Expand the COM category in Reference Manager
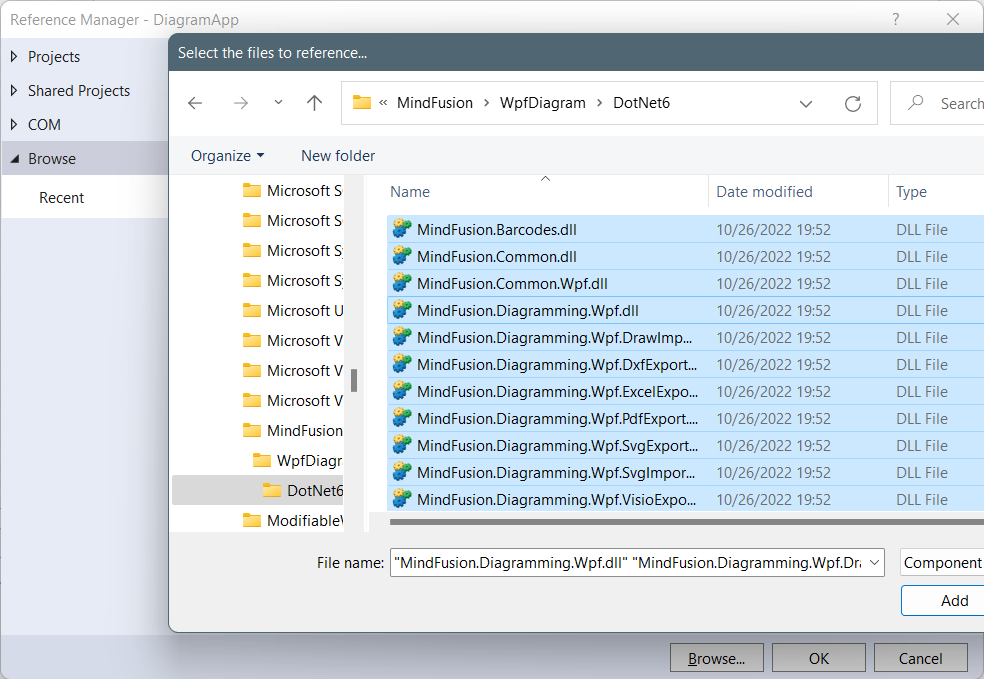Viewport: 984px width, 679px height. tap(14, 124)
